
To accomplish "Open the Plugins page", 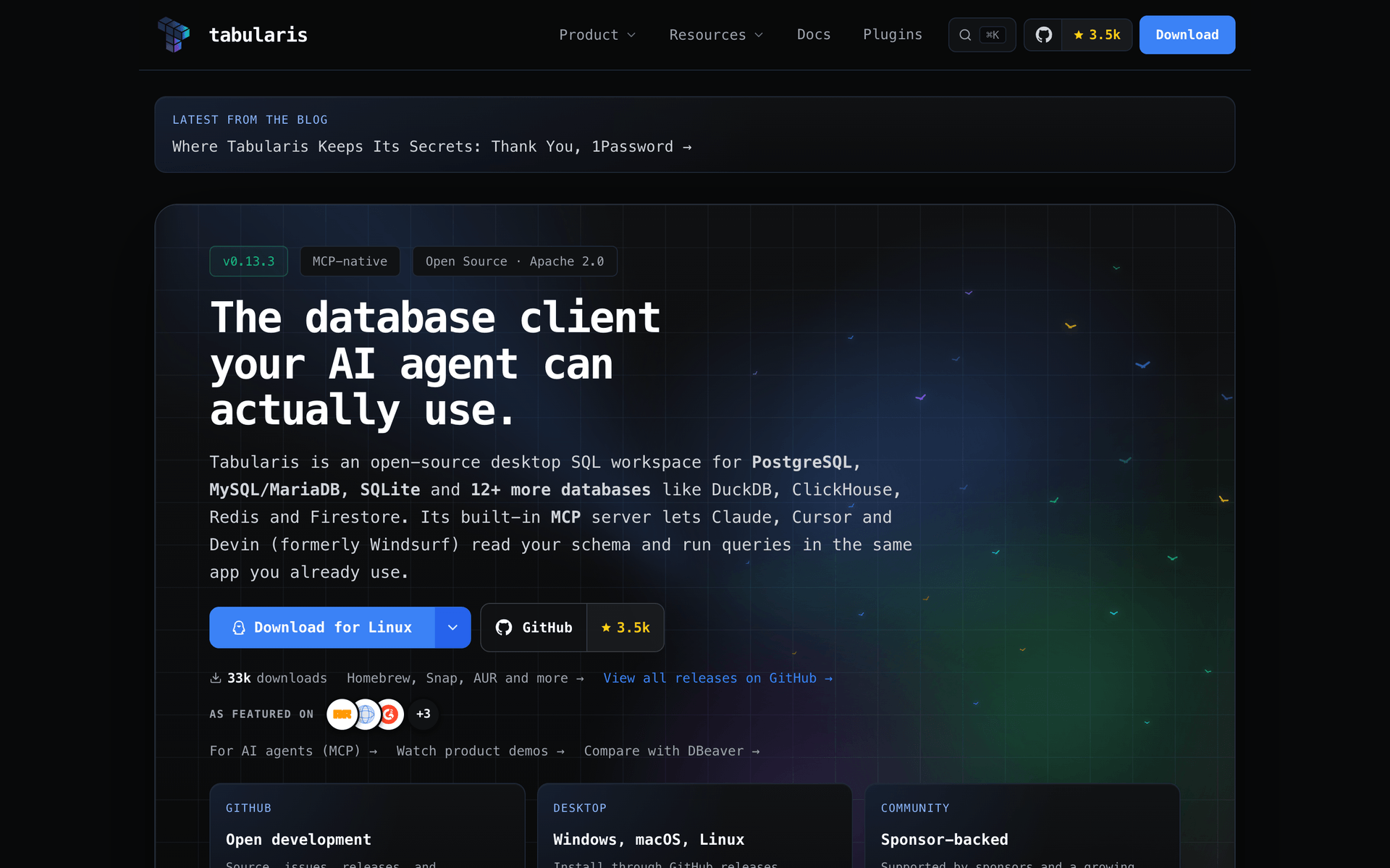I will (893, 35).
